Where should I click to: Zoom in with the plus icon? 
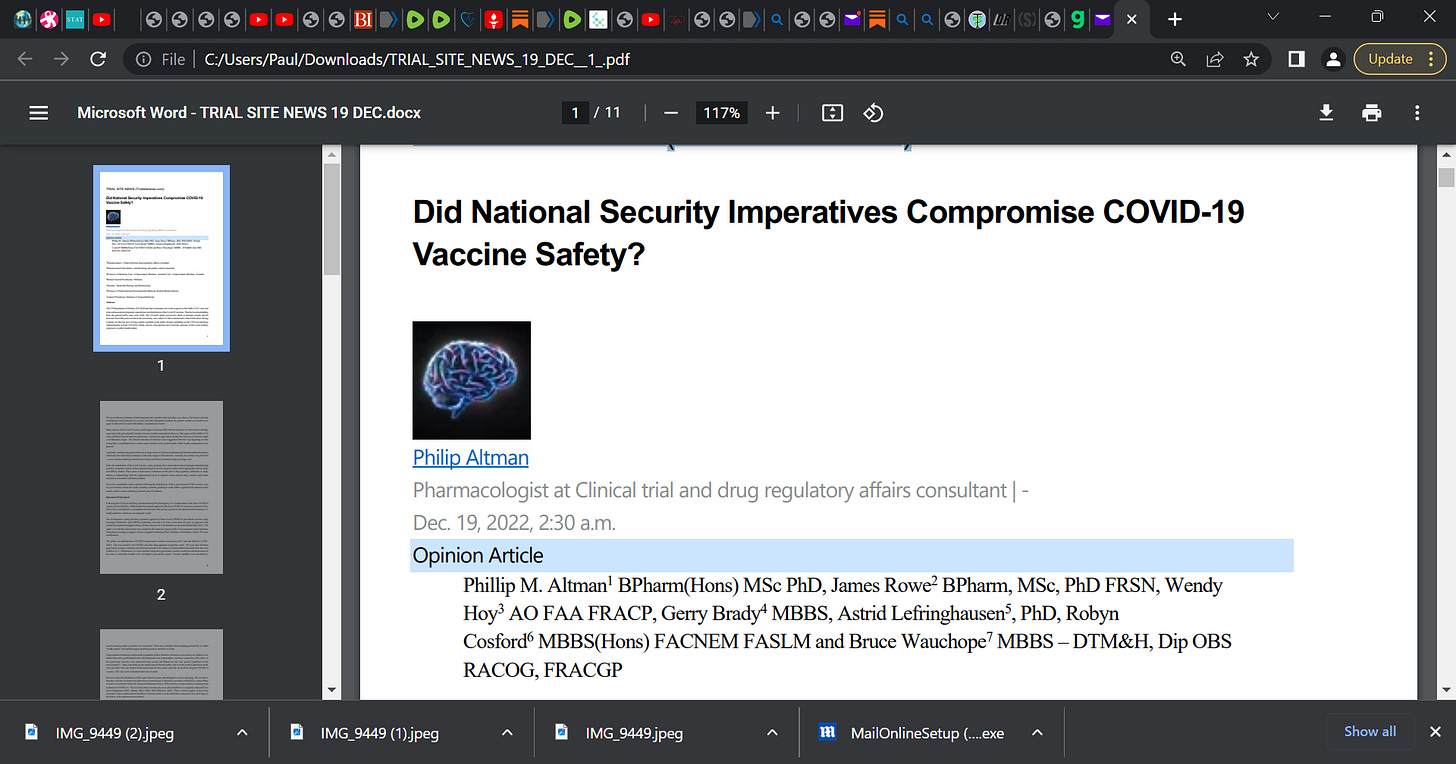tap(772, 113)
